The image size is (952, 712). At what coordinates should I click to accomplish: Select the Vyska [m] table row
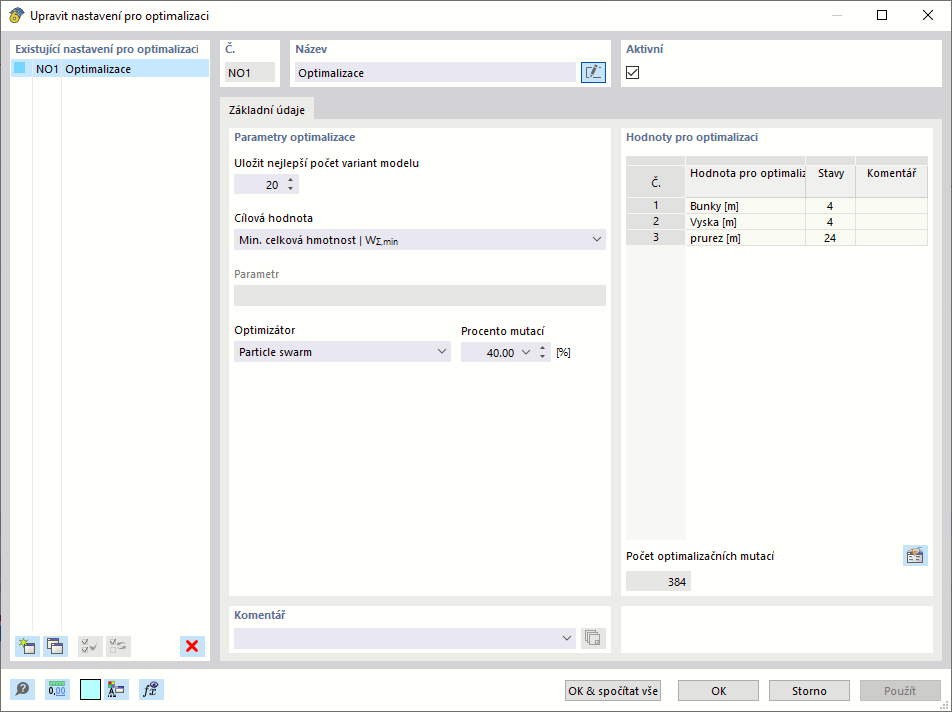[777, 222]
